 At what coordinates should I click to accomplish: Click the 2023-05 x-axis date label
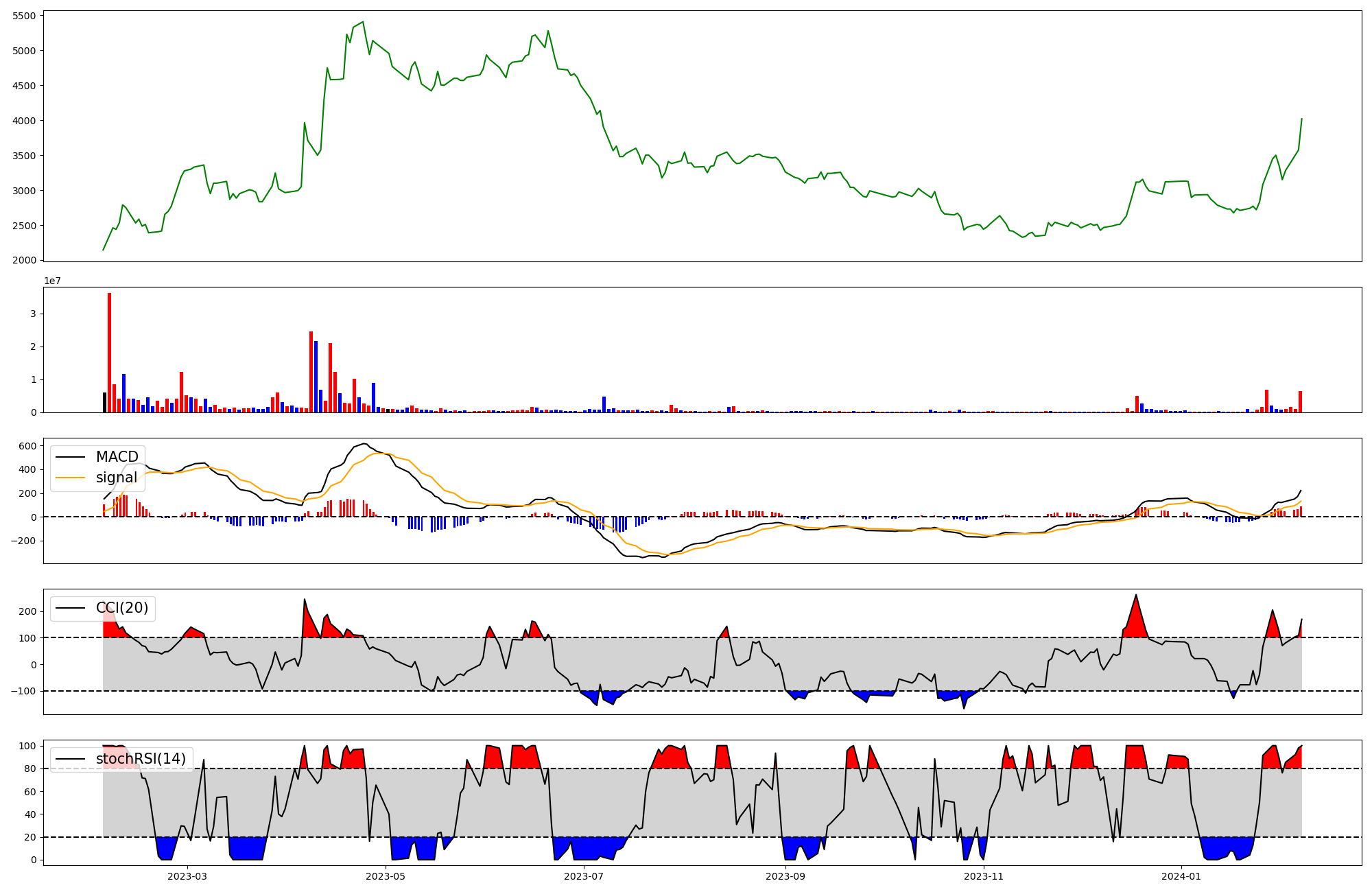(386, 876)
